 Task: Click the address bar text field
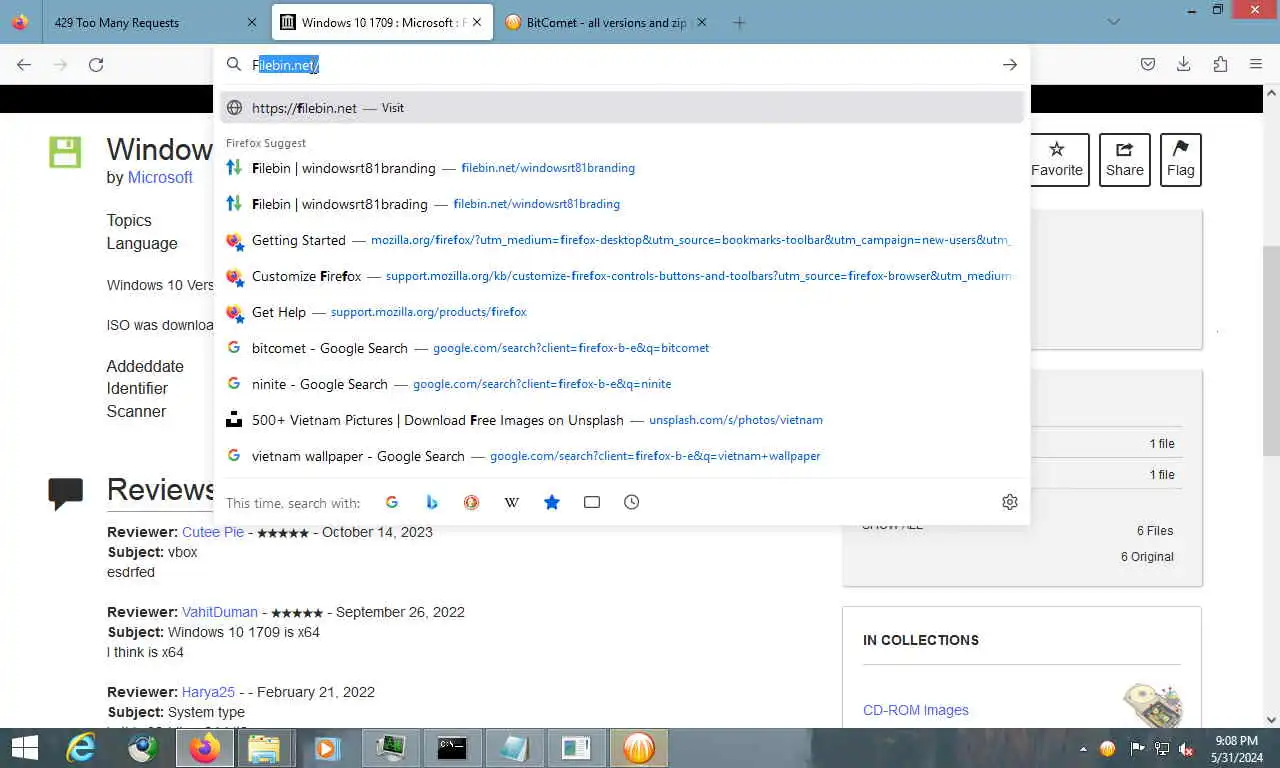click(620, 65)
